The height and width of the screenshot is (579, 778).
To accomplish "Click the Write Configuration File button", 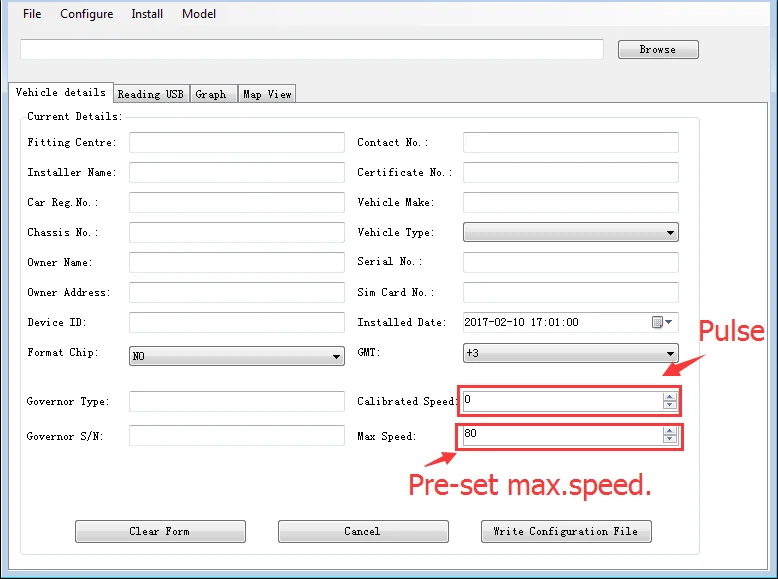I will tap(566, 531).
